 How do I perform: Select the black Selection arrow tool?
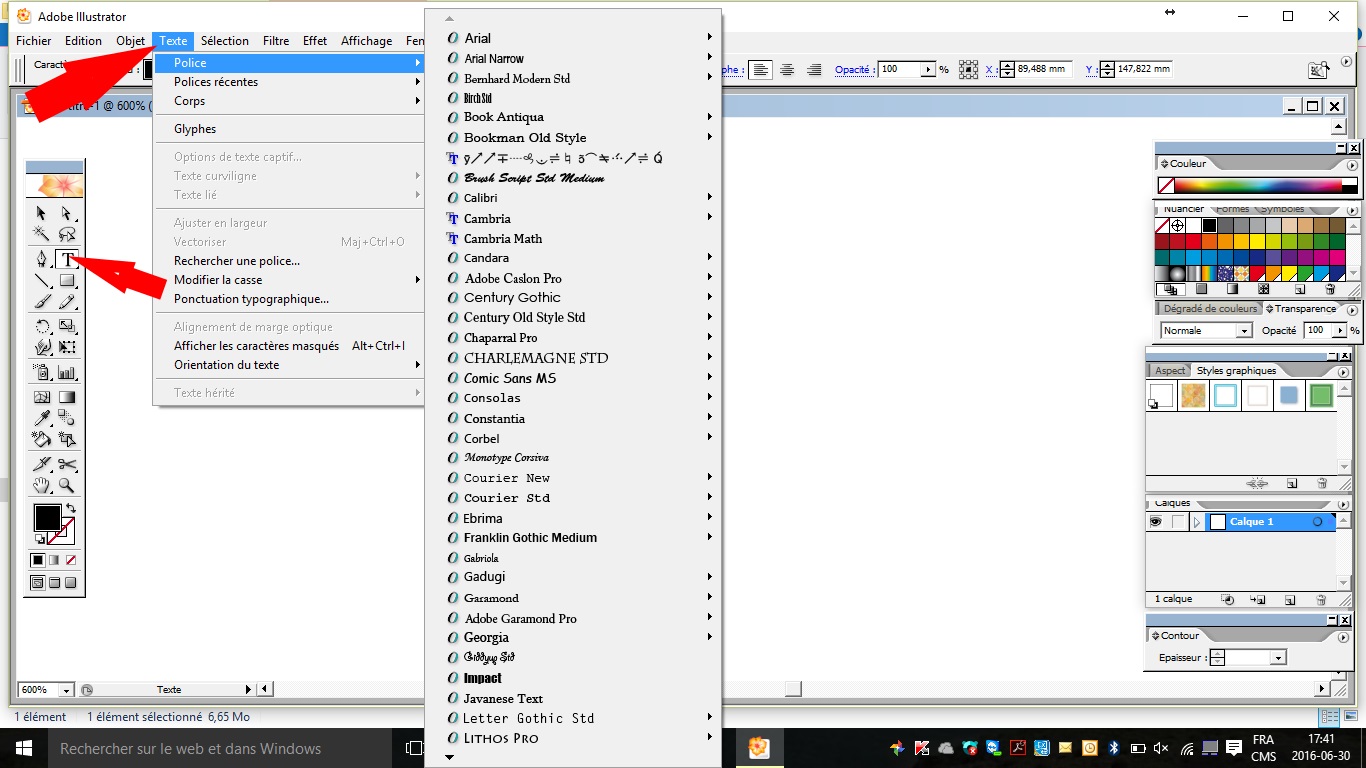pyautogui.click(x=42, y=213)
